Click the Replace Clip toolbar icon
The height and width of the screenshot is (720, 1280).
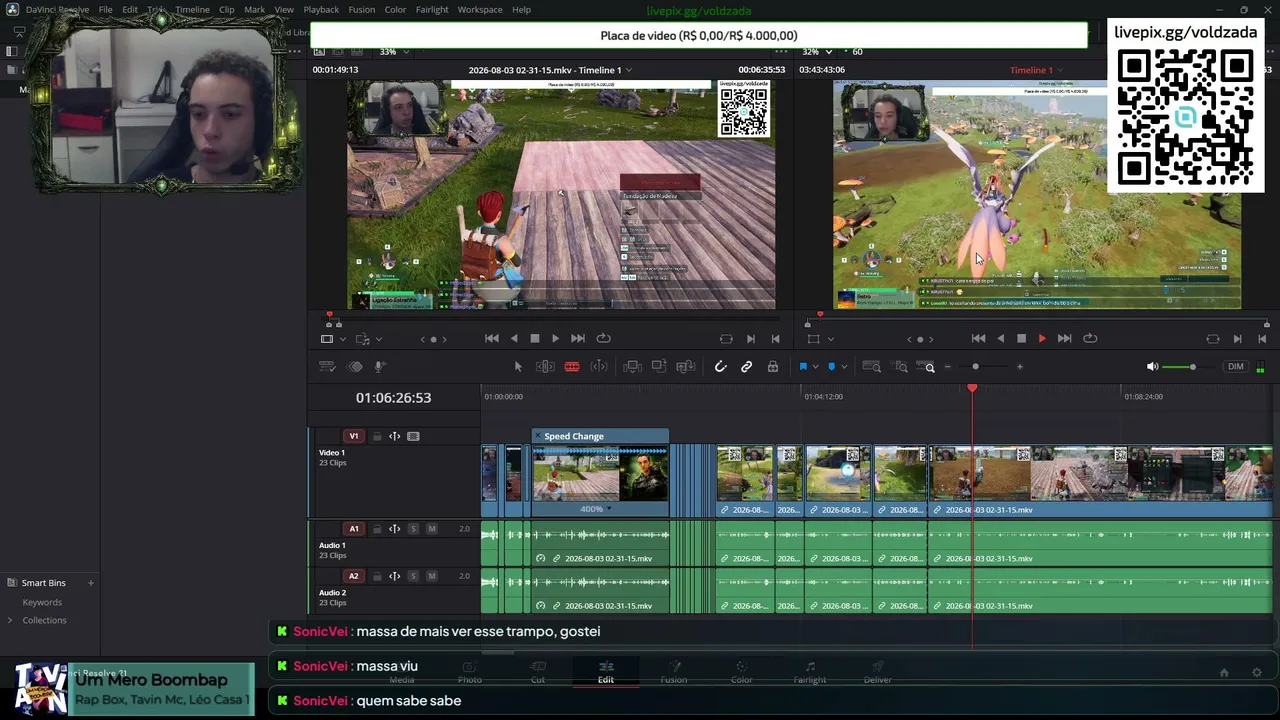click(x=686, y=367)
